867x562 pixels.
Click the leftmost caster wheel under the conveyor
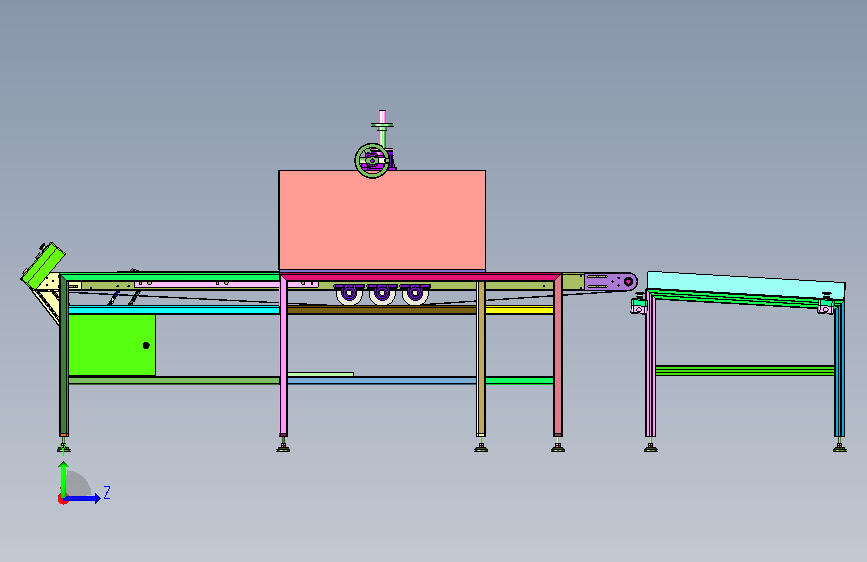click(349, 294)
